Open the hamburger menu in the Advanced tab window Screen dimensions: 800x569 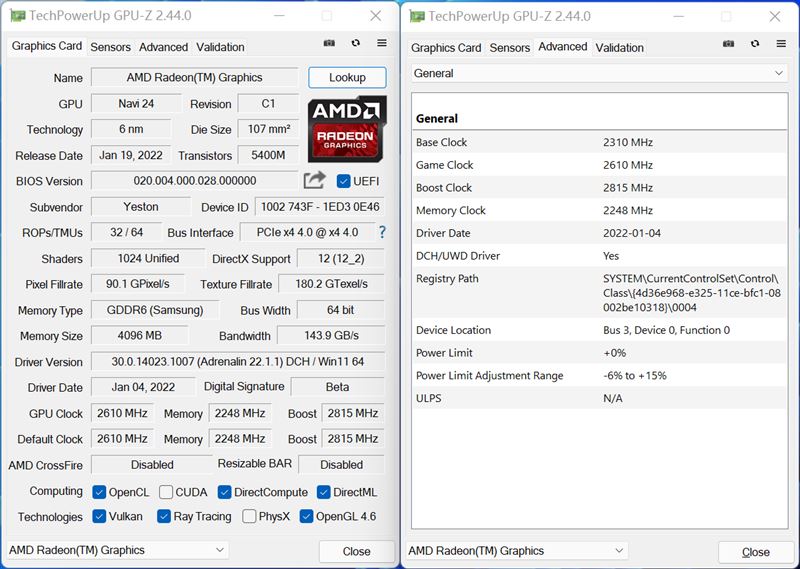(x=782, y=44)
